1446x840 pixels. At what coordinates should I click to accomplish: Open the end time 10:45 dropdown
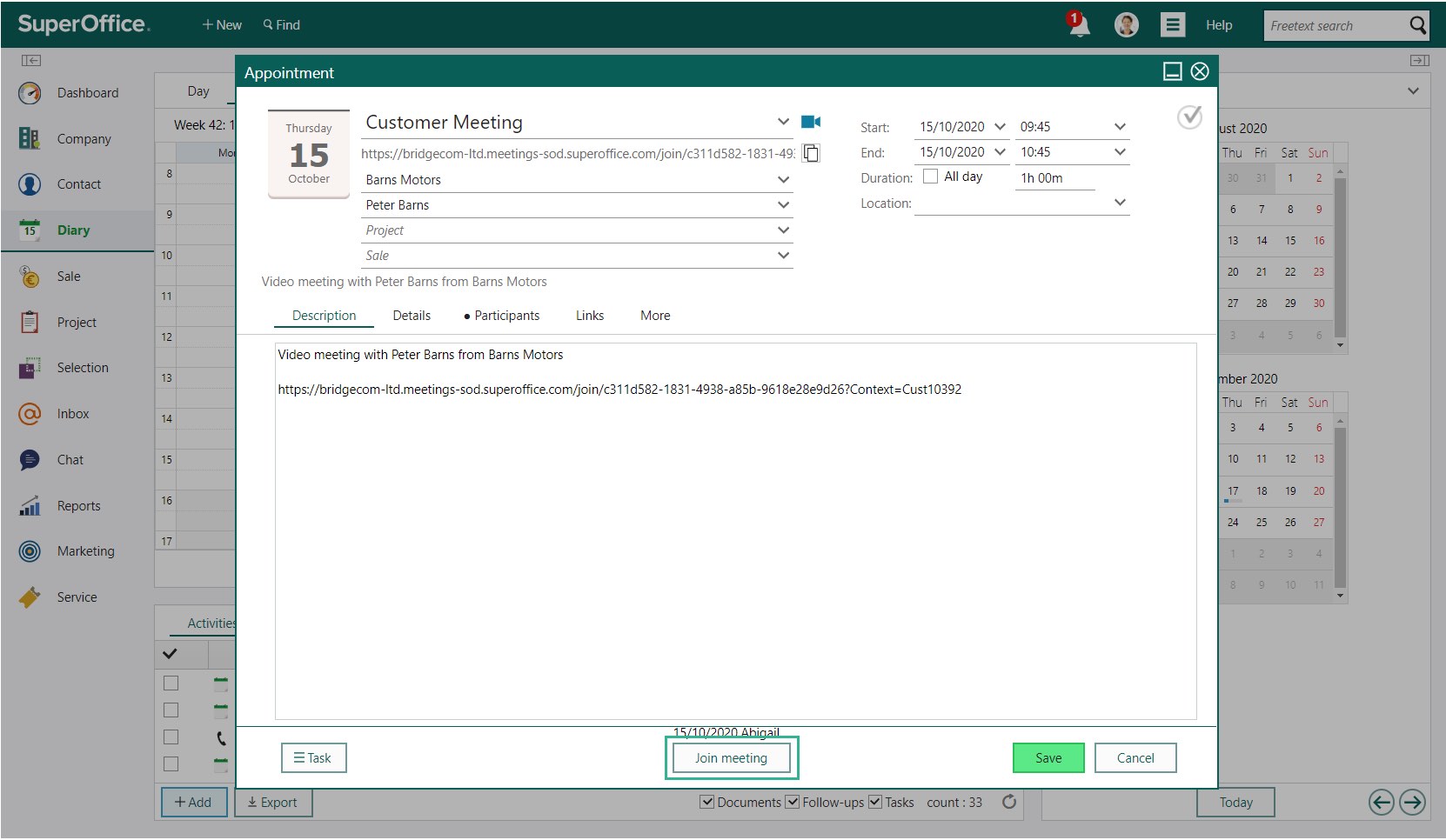(x=1120, y=152)
